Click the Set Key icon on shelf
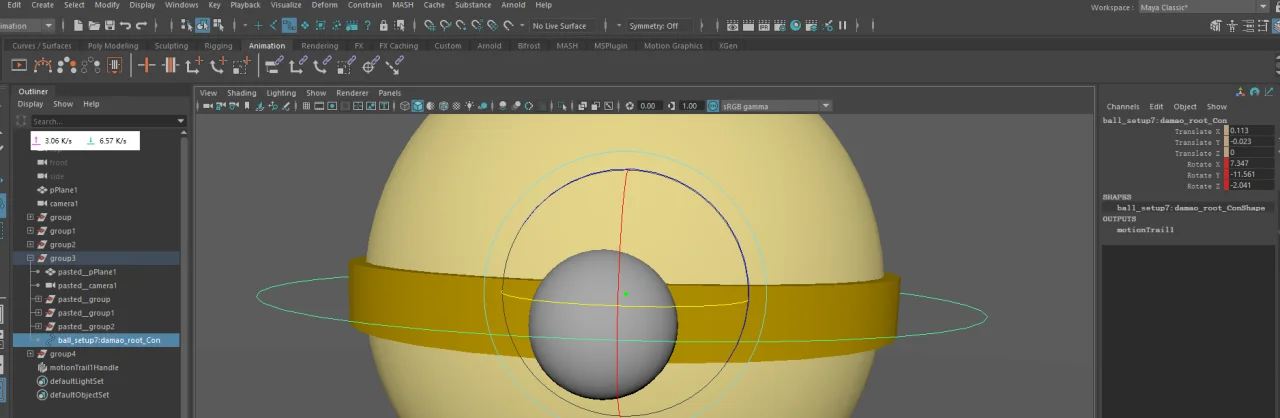Image resolution: width=1280 pixels, height=418 pixels. pos(147,65)
